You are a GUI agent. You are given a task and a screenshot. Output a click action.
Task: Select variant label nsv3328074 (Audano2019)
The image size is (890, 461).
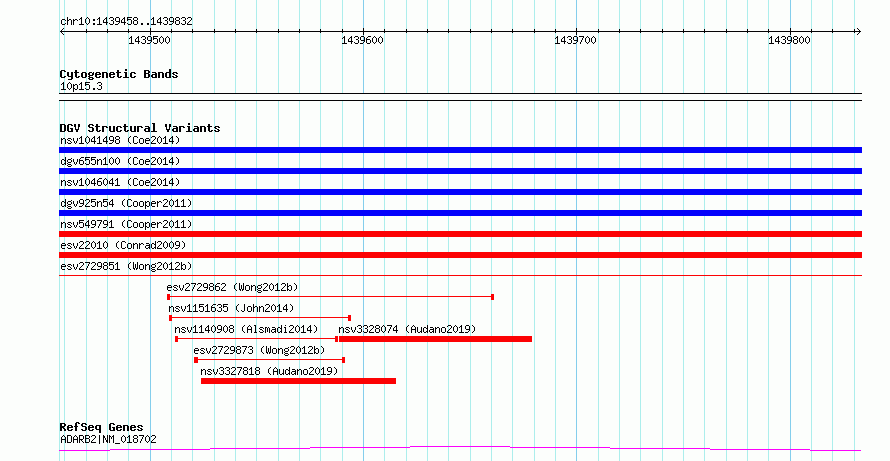pyautogui.click(x=407, y=329)
